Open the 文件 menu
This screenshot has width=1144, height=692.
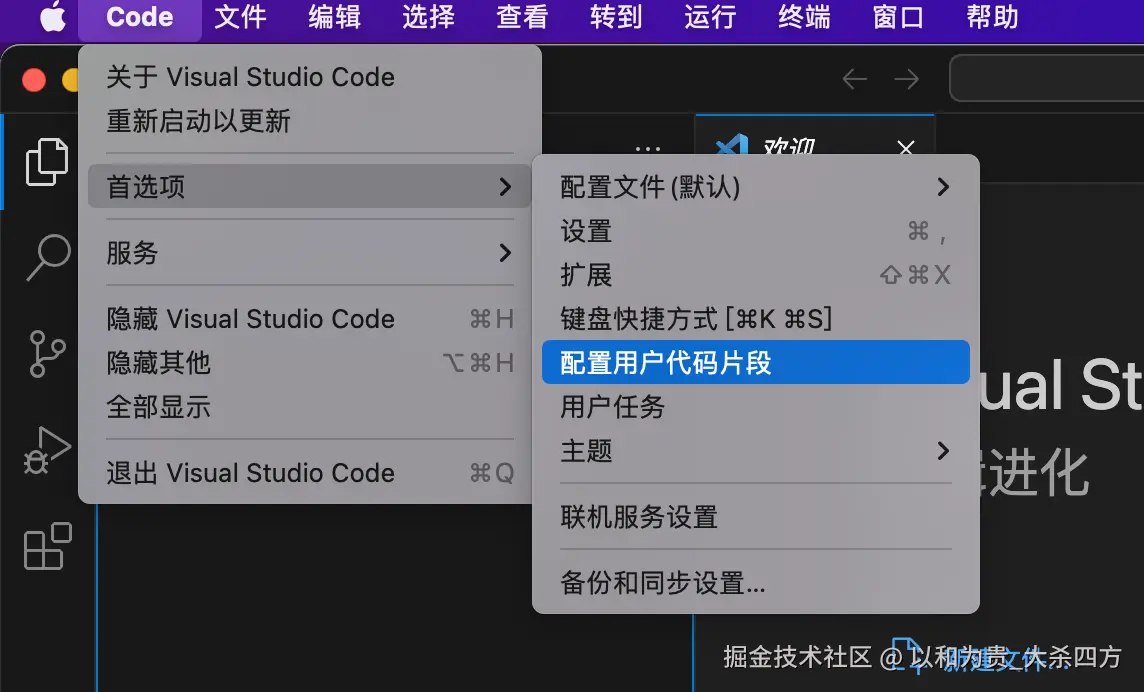(x=241, y=17)
